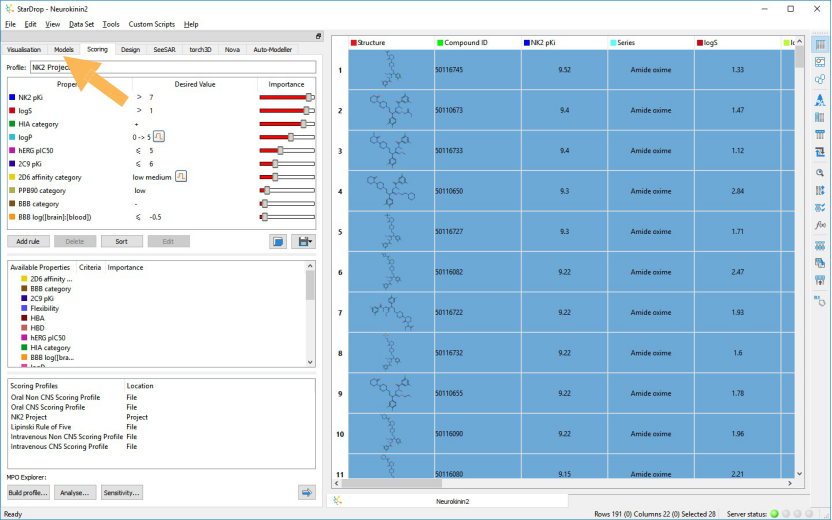Select Intravenous CNS Scoring Profile
The image size is (832, 520).
(59, 447)
